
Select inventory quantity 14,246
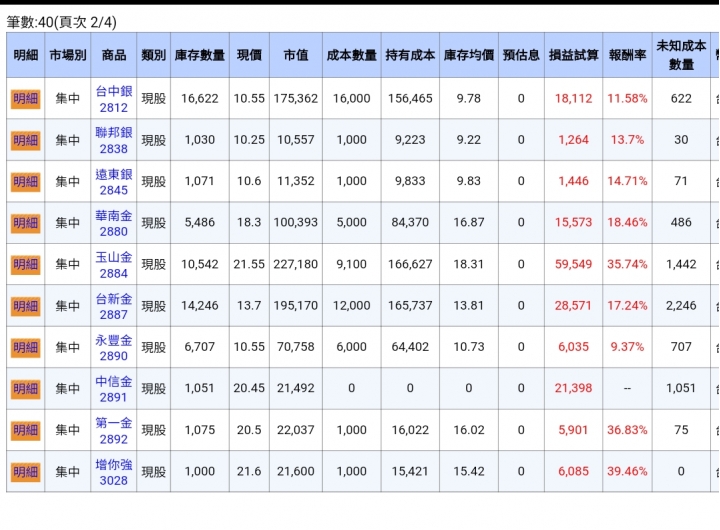(x=200, y=306)
